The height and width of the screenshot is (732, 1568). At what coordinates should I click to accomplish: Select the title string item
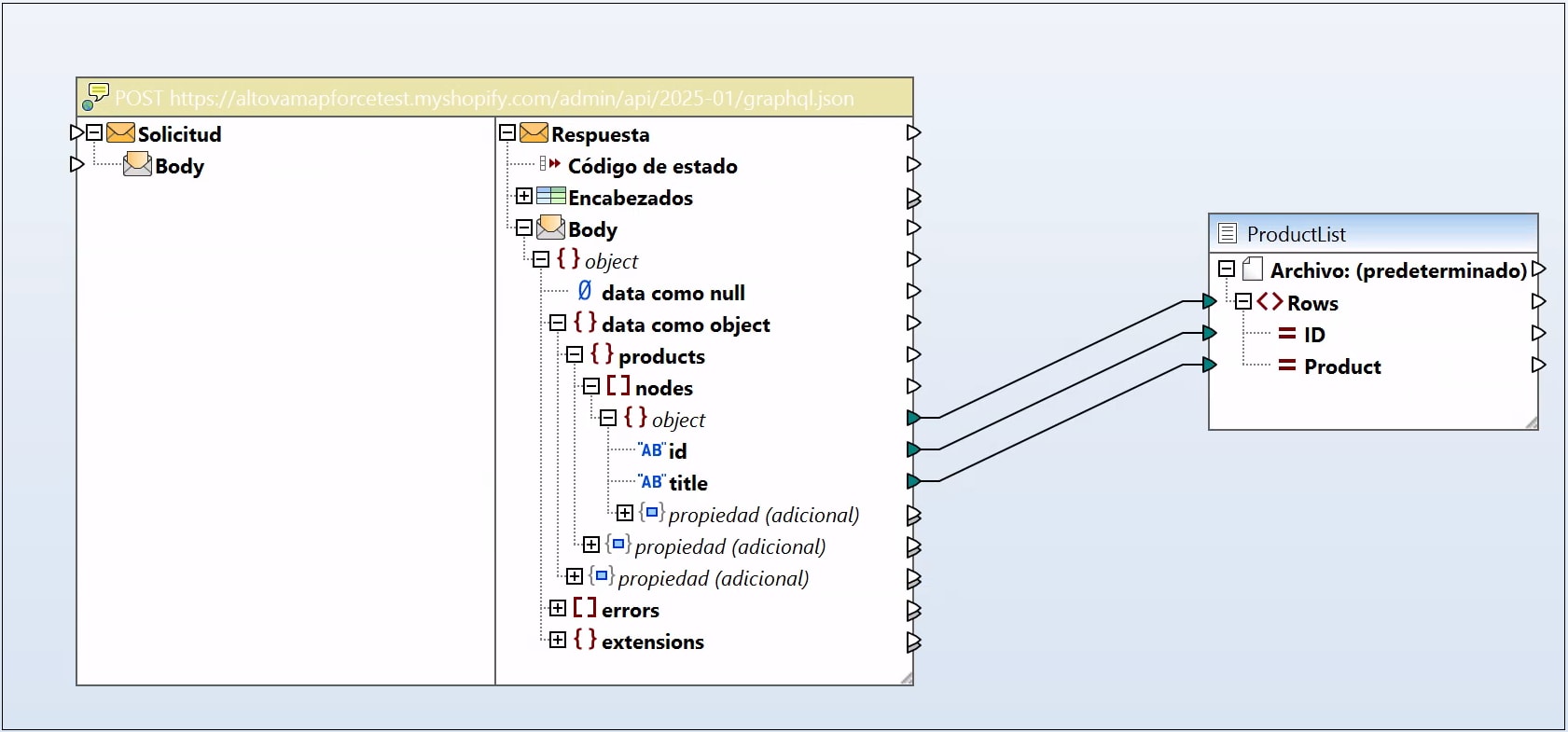click(x=687, y=483)
